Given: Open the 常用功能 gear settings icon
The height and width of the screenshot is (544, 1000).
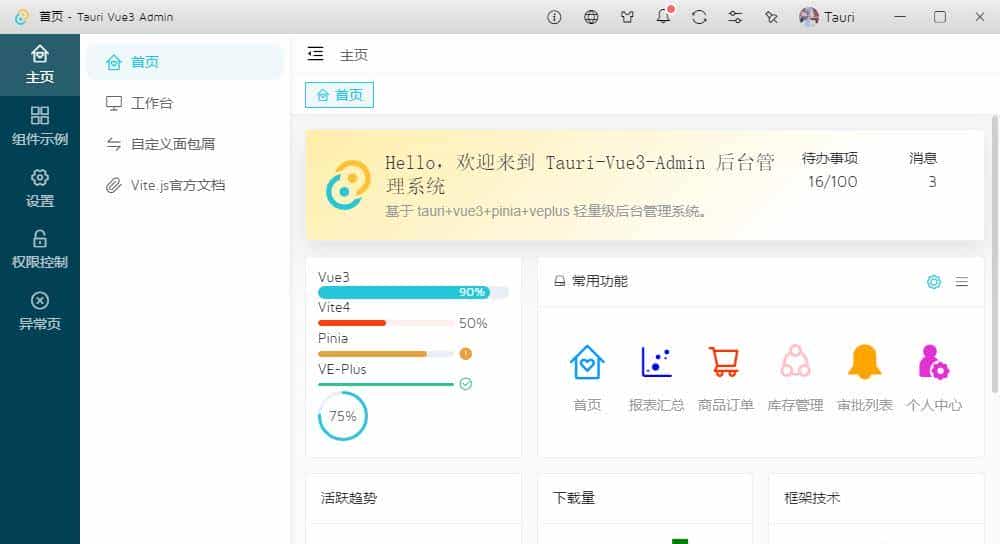Looking at the screenshot, I should (934, 281).
